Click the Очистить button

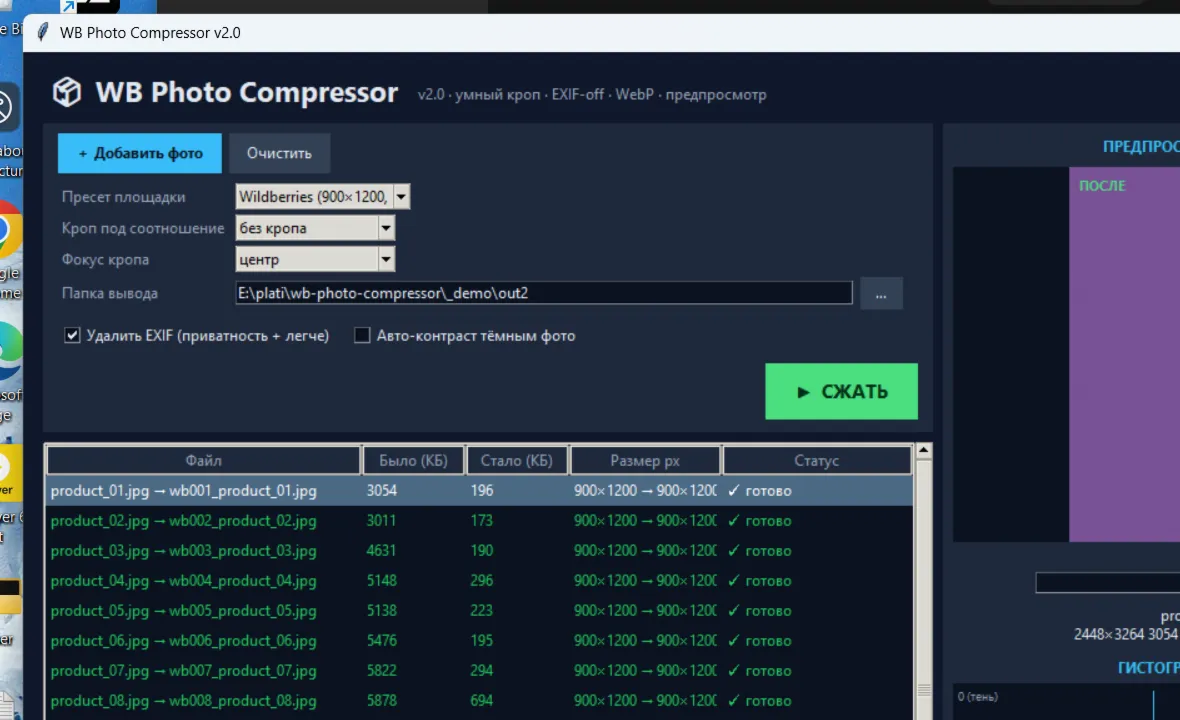pos(279,153)
